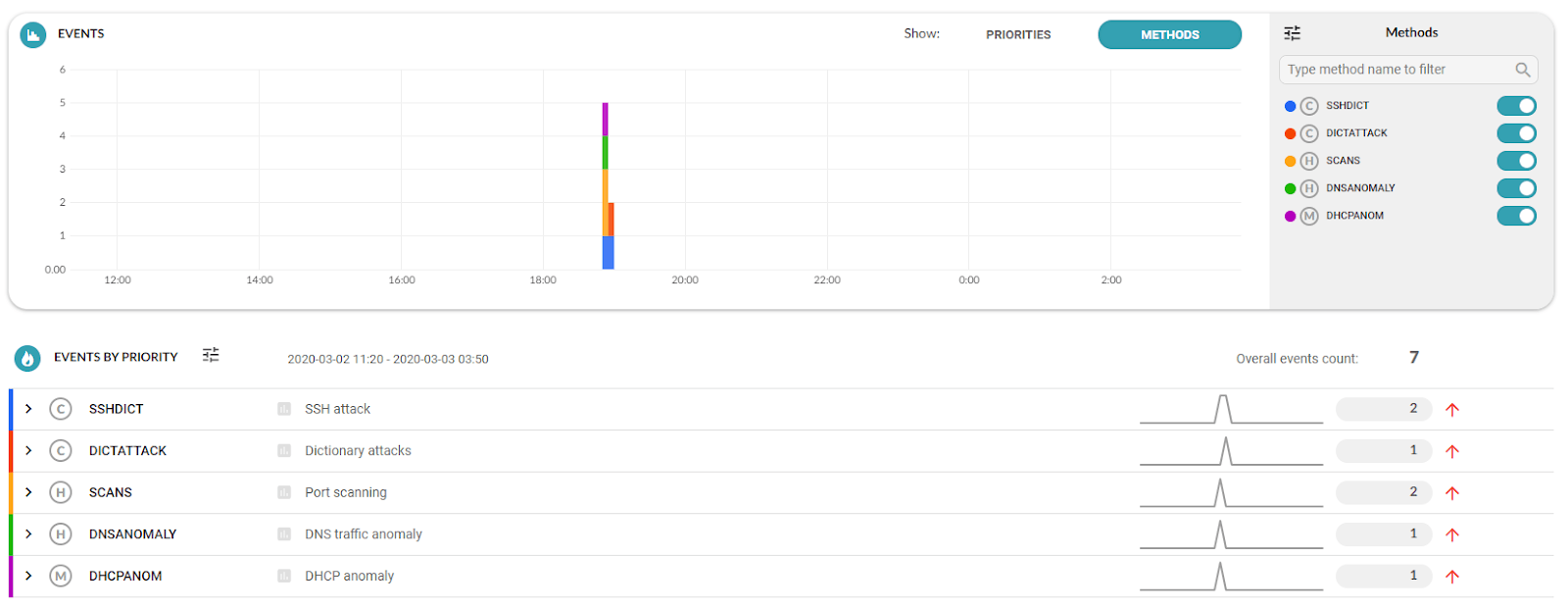Click chart icon beside SSH attack

coord(284,409)
